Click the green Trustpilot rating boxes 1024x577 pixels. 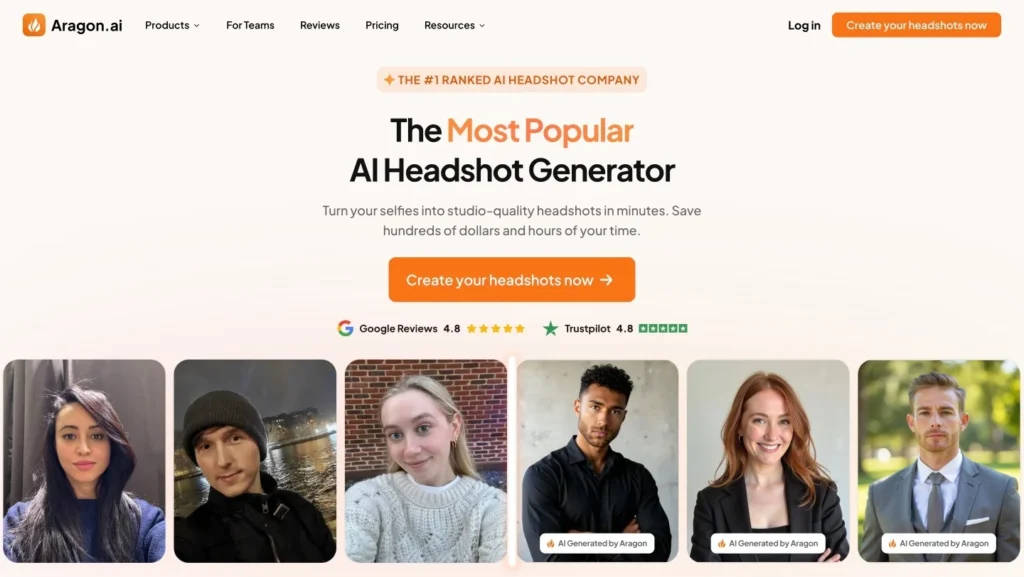click(663, 328)
